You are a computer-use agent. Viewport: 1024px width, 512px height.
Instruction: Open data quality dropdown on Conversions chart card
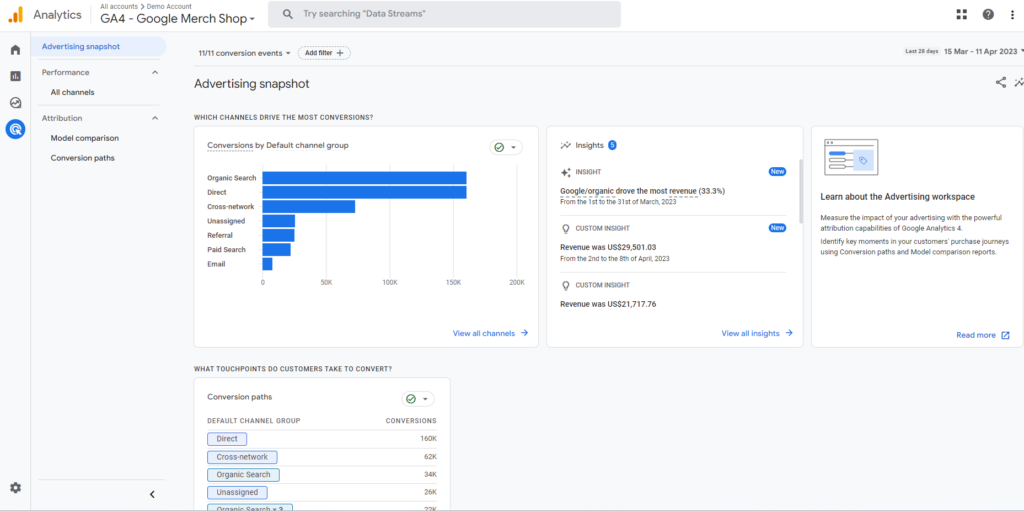[506, 148]
